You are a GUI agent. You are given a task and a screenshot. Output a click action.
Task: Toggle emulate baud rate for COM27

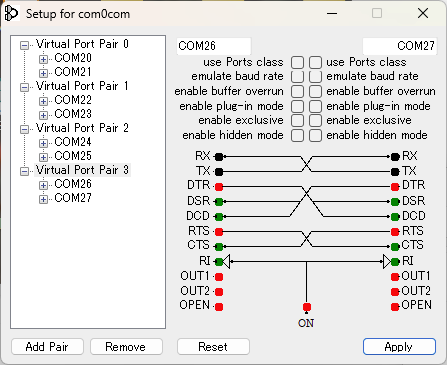(x=315, y=77)
